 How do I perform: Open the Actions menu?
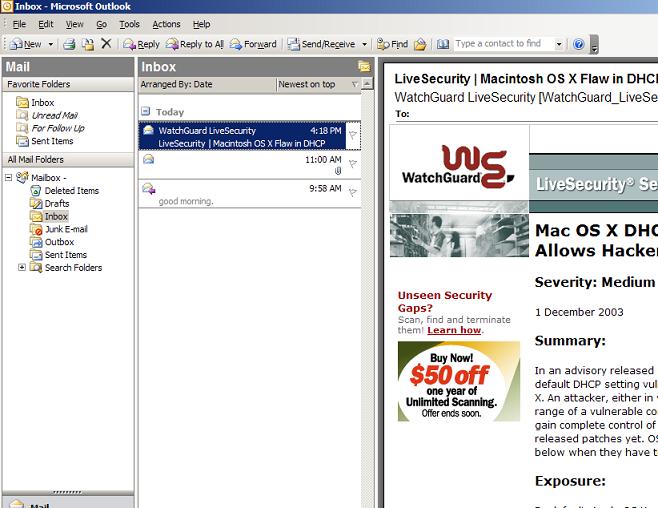pos(166,24)
